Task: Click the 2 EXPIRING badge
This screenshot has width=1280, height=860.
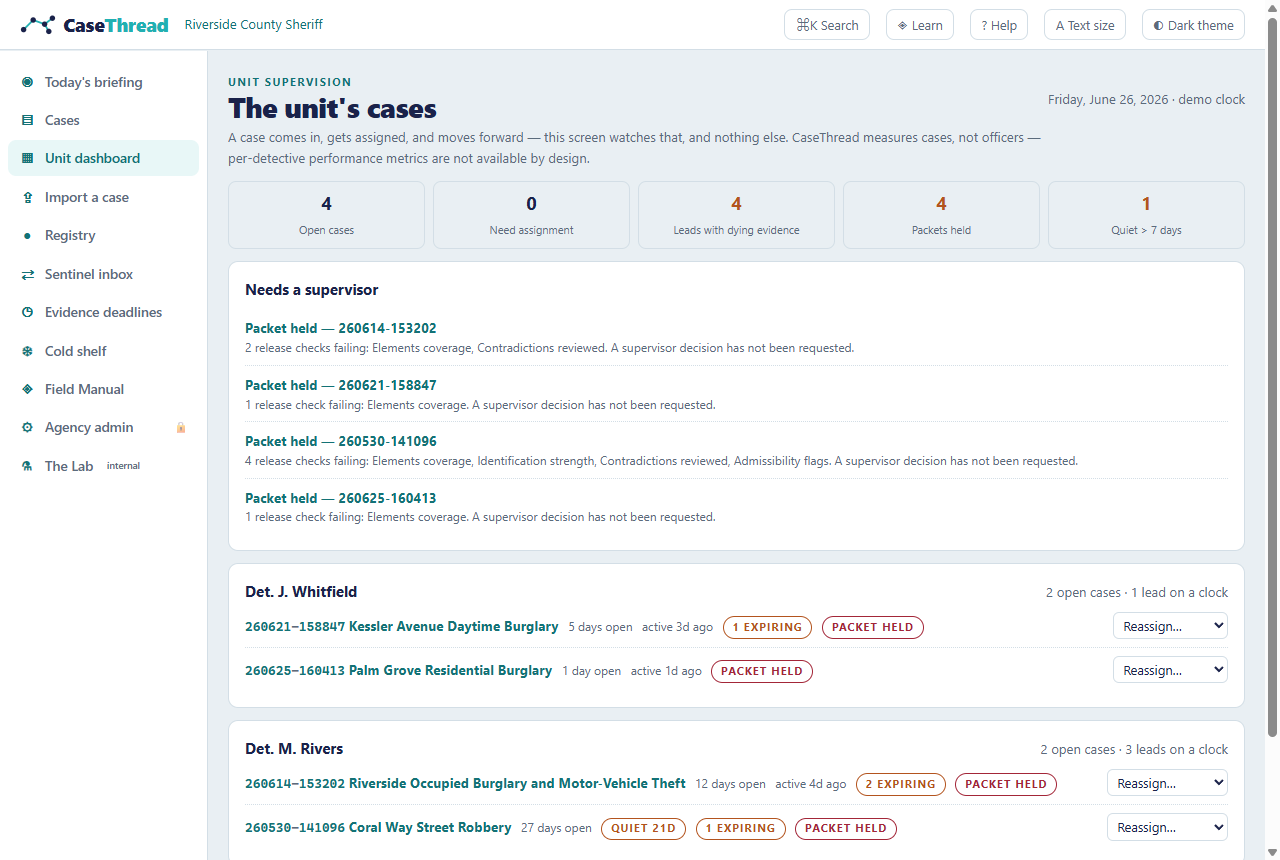Action: [900, 784]
